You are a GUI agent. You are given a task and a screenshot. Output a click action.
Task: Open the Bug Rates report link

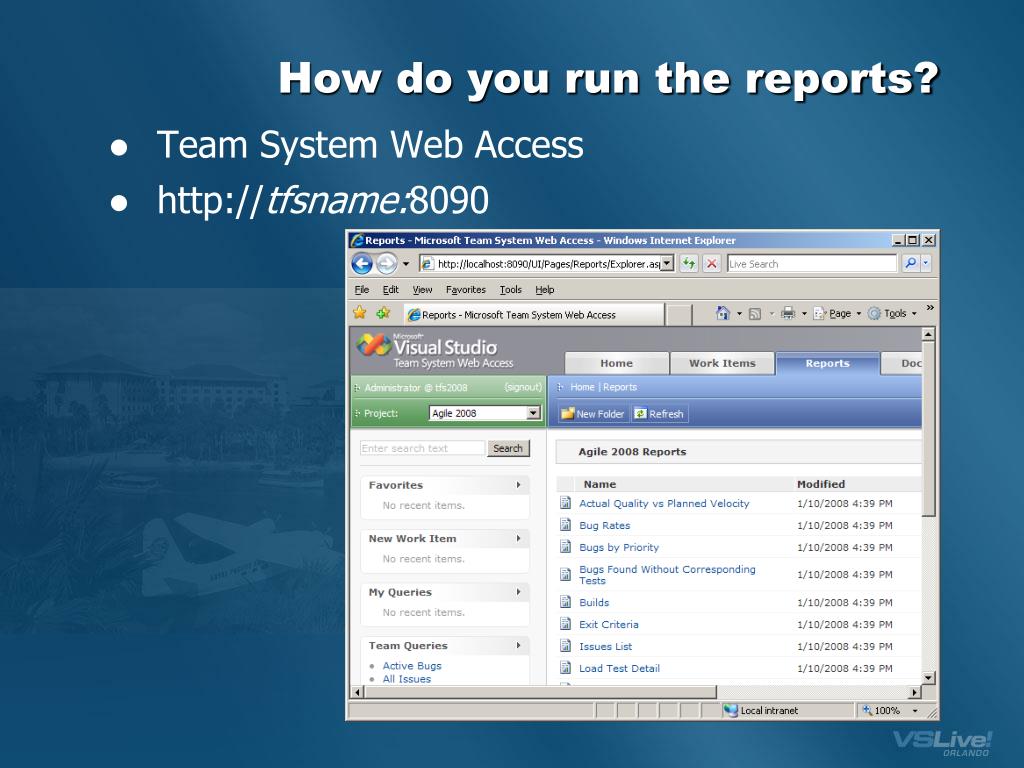coord(605,525)
